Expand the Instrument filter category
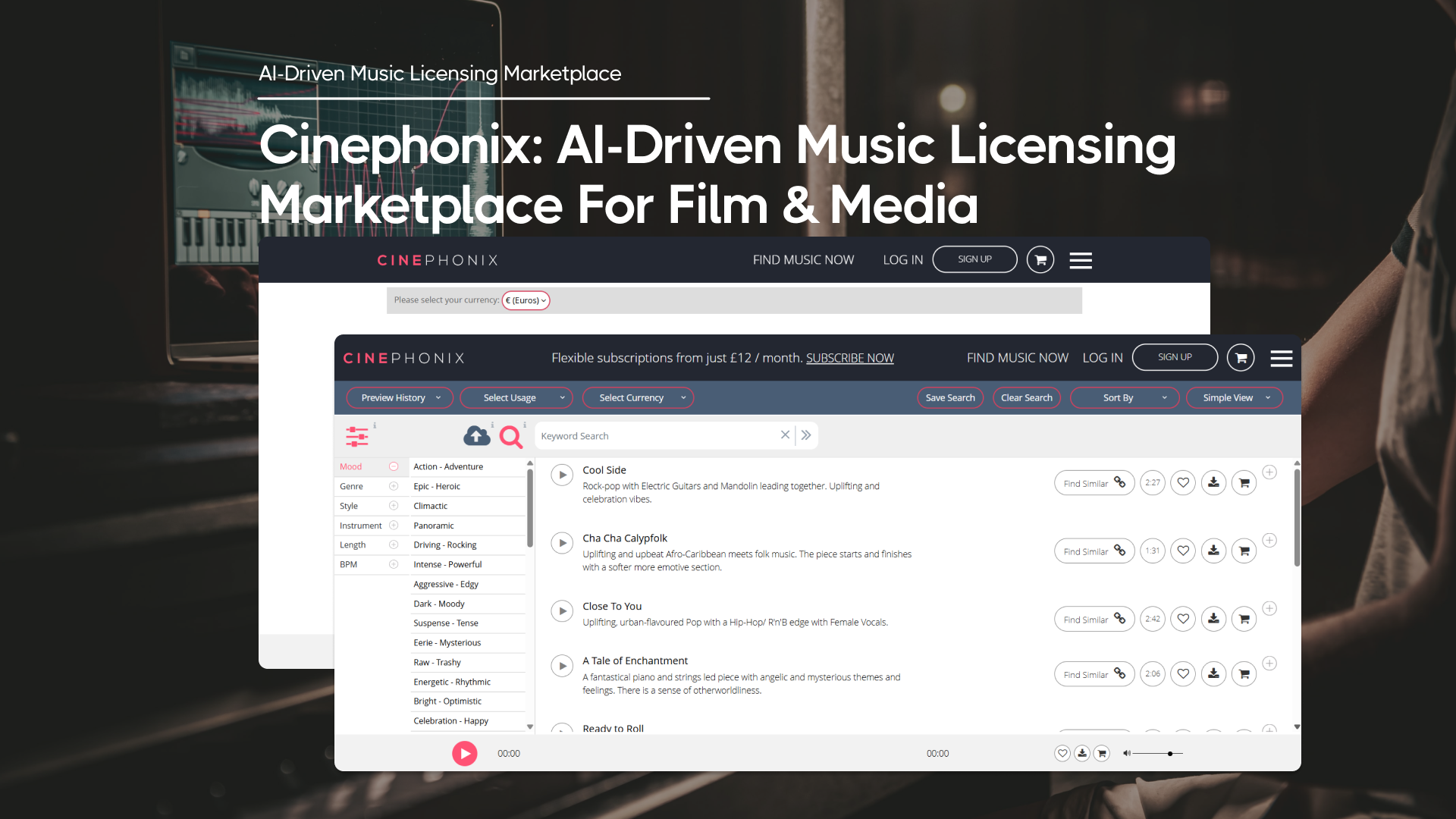Image resolution: width=1456 pixels, height=819 pixels. pyautogui.click(x=394, y=526)
